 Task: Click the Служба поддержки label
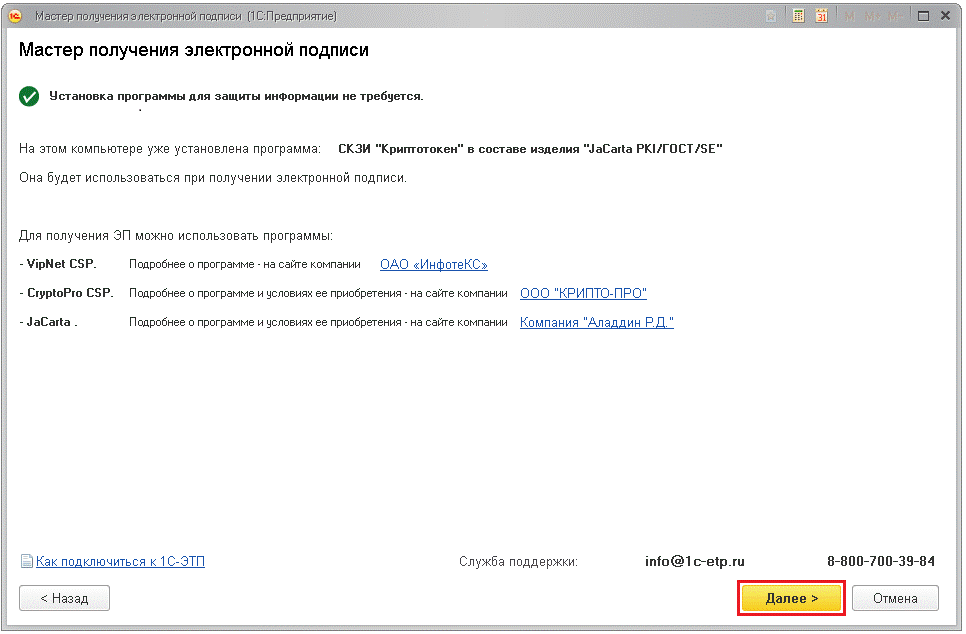[x=518, y=562]
